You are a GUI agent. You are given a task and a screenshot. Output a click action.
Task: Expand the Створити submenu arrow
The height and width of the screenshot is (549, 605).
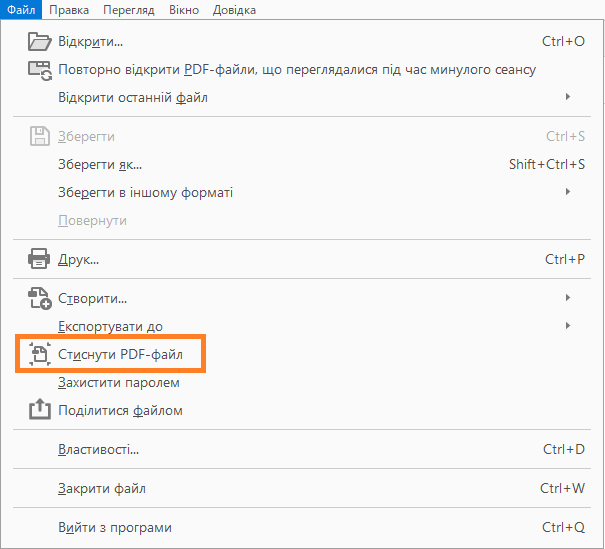click(568, 298)
